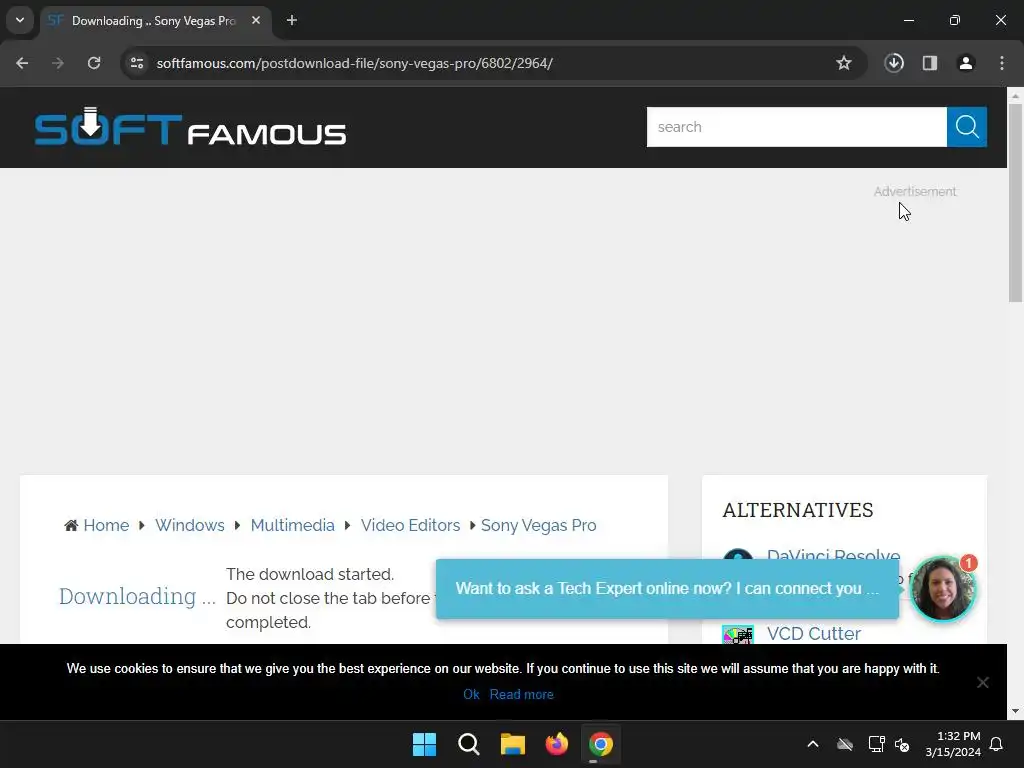1024x768 pixels.
Task: Click the chat agent avatar
Action: (942, 589)
